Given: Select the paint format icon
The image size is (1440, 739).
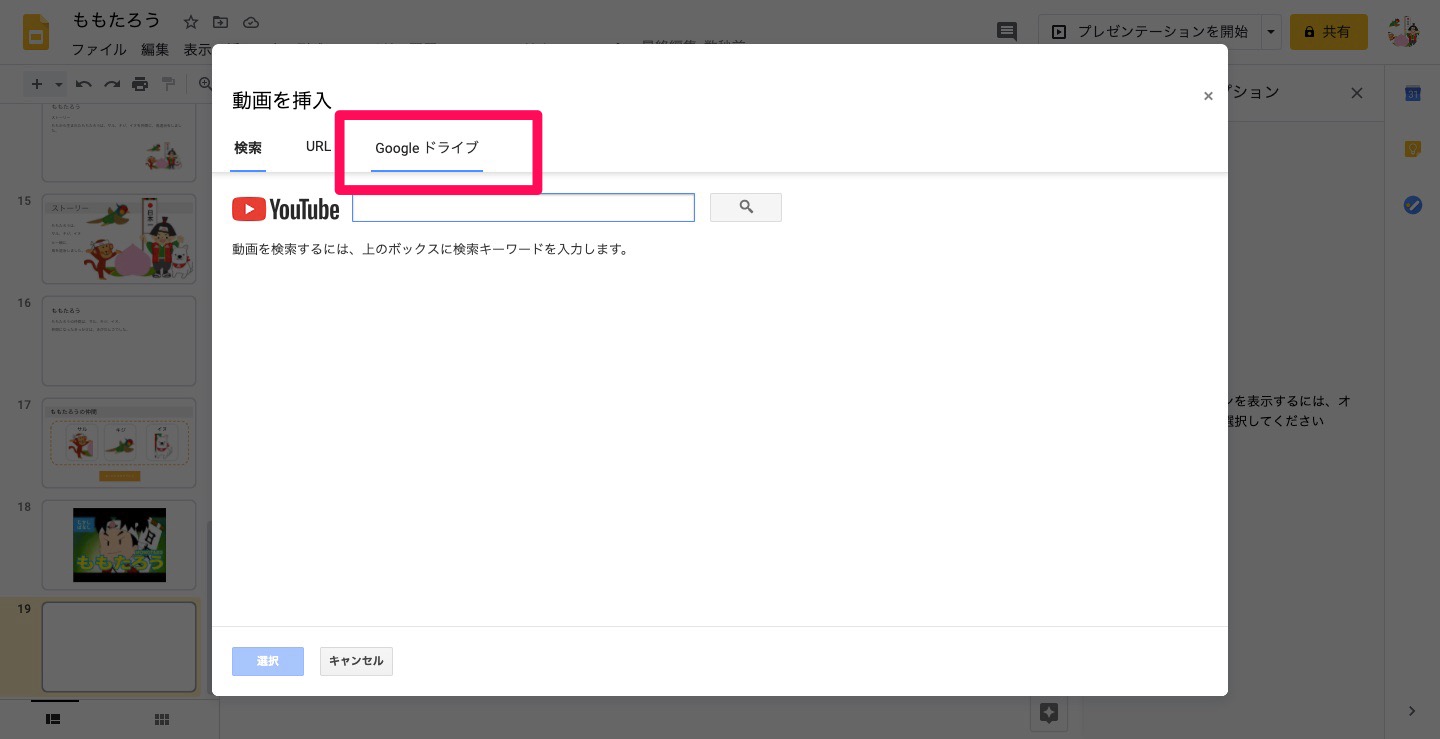Looking at the screenshot, I should (168, 84).
